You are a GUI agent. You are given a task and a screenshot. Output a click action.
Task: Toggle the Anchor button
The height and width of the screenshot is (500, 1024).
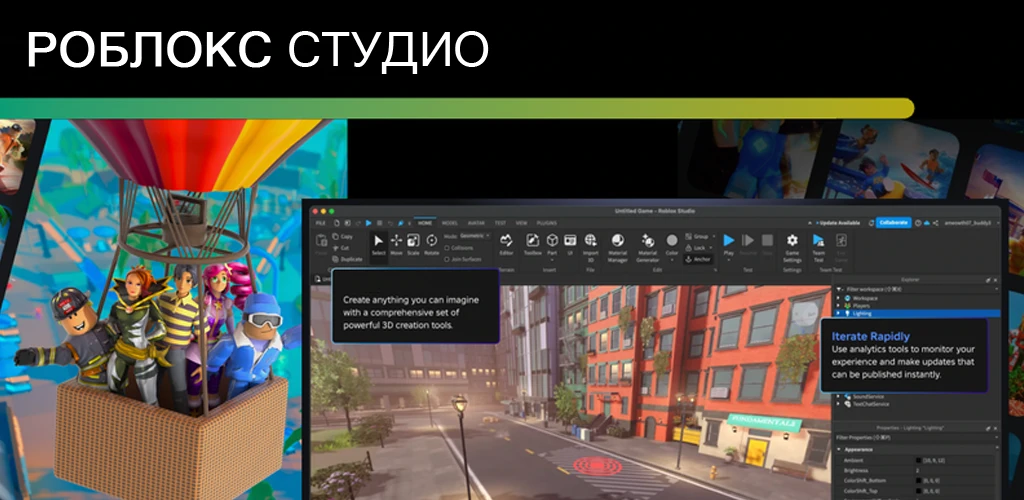(x=698, y=259)
